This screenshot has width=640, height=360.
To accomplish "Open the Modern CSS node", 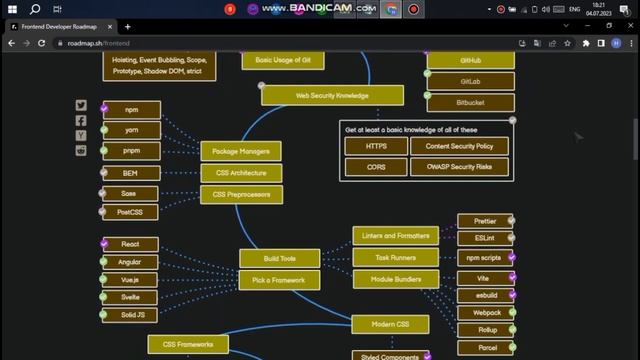I will (x=390, y=324).
